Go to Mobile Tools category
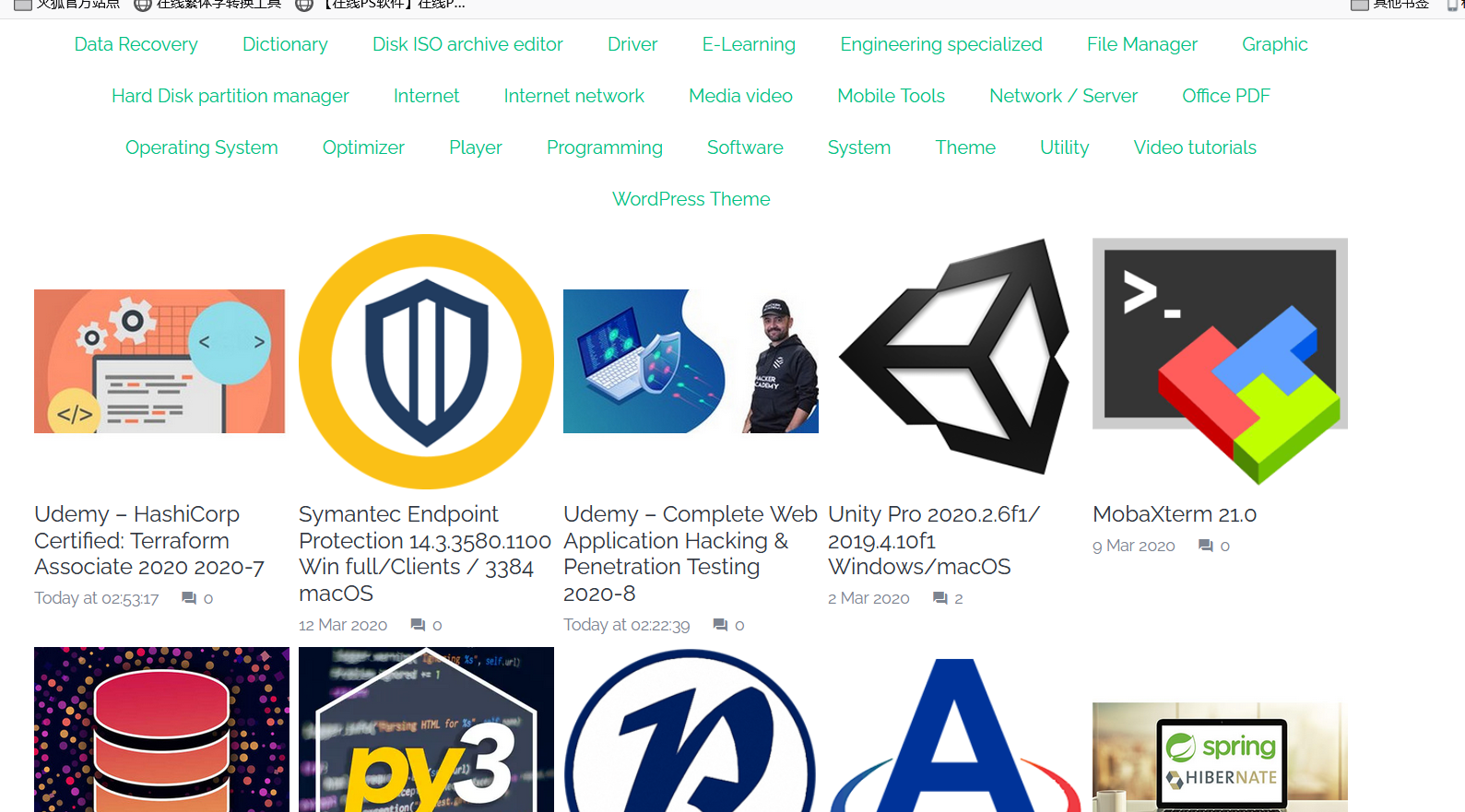 point(891,96)
